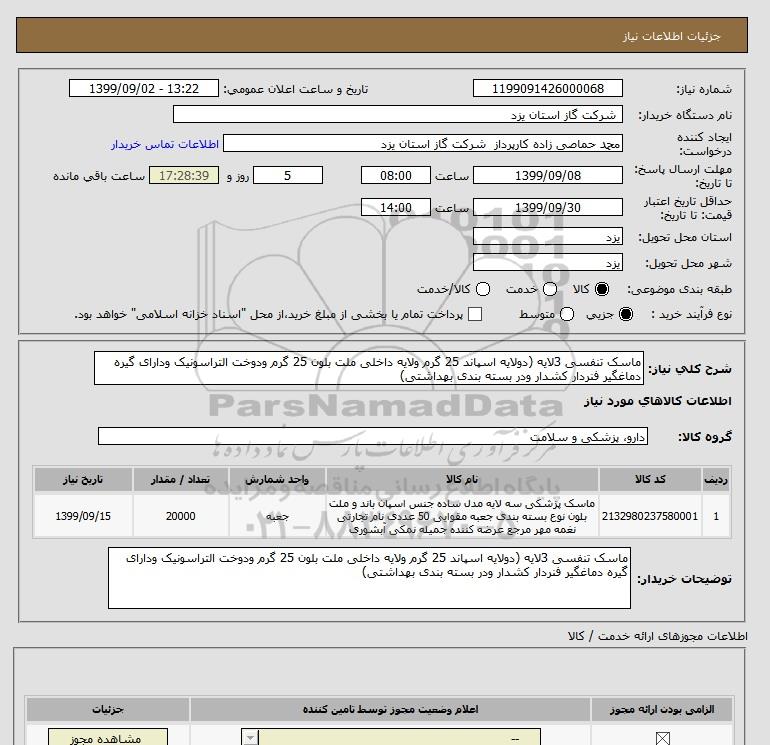The height and width of the screenshot is (745, 770).
Task: Toggle the mandatory permit checkbox
Action: point(662,738)
